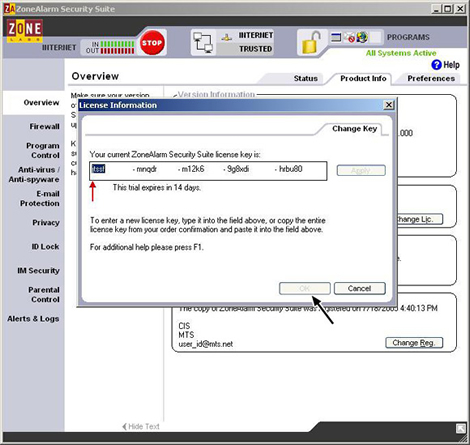The height and width of the screenshot is (445, 470).
Task: Open the Overview panel in sidebar
Action: (x=41, y=102)
